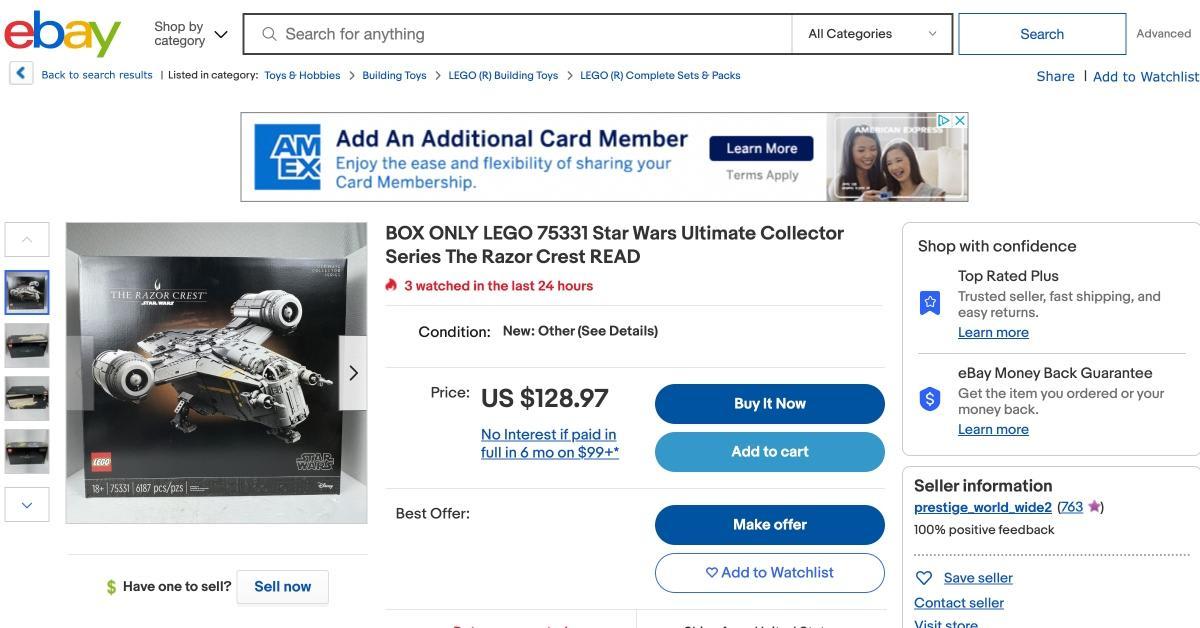
Task: Click the eBay logo
Action: click(x=62, y=34)
